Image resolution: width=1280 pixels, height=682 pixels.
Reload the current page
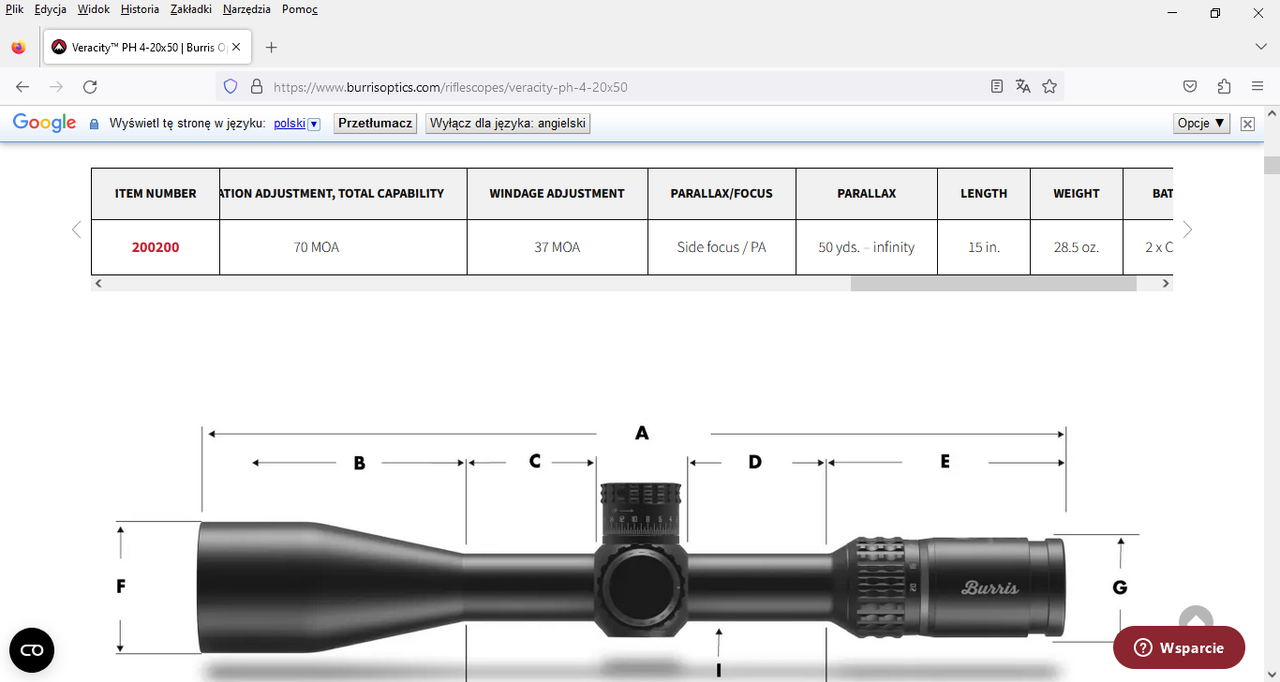(x=90, y=87)
